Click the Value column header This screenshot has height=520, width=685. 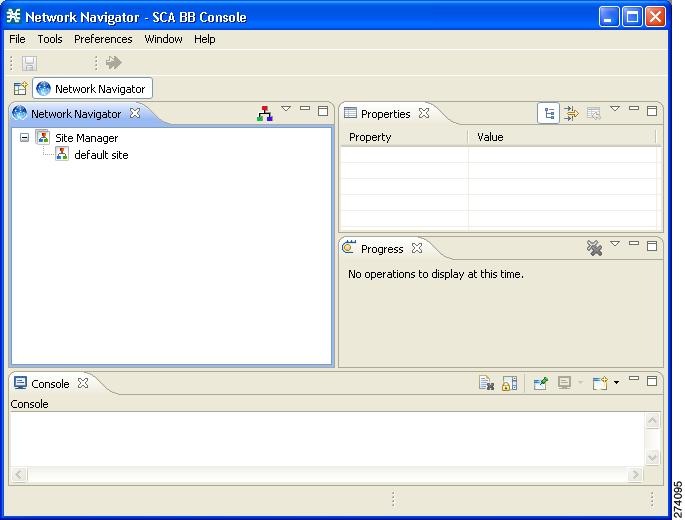[562, 137]
